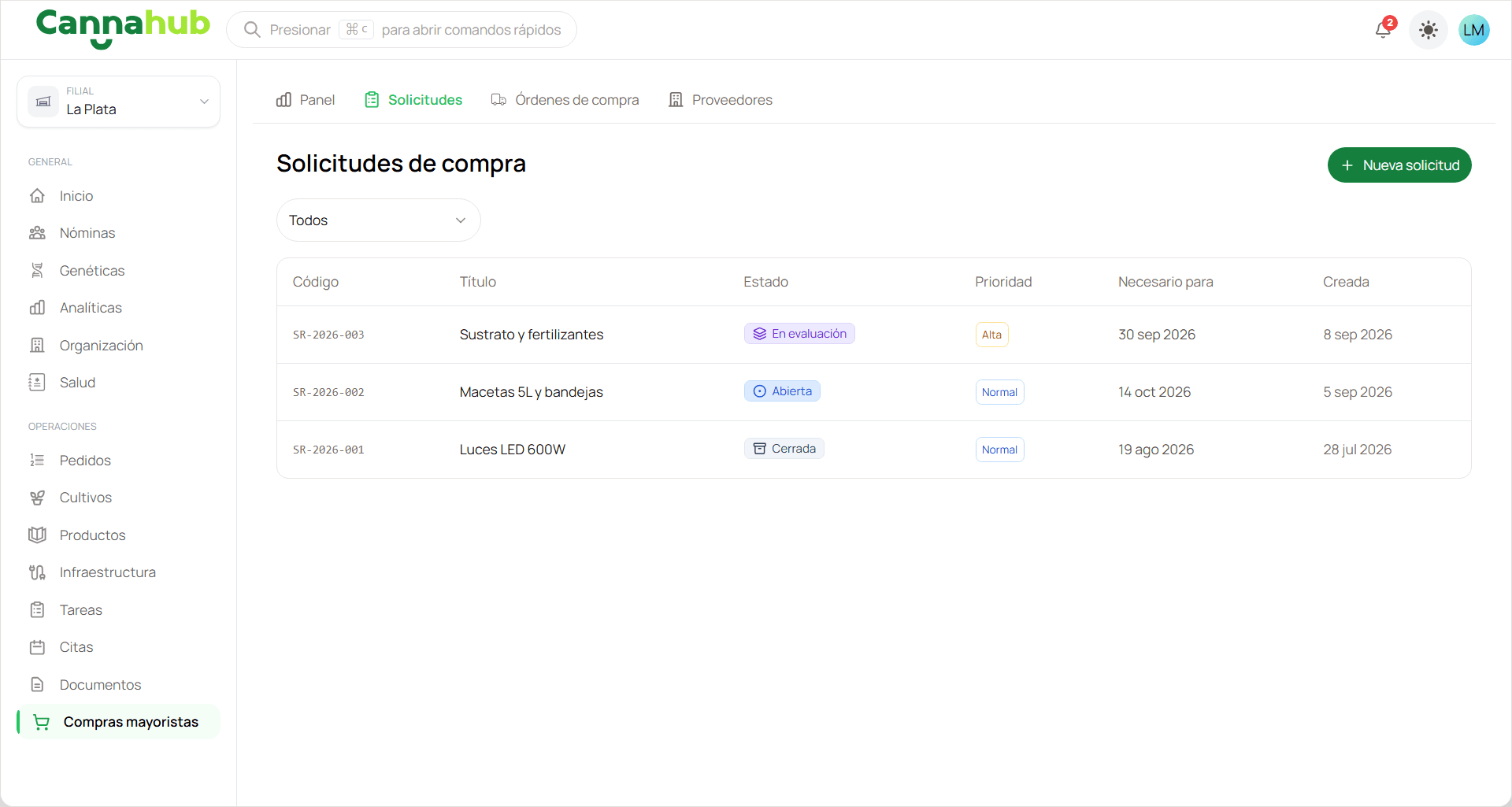Open the LM user avatar menu
Image resolution: width=1512 pixels, height=807 pixels.
pos(1474,30)
